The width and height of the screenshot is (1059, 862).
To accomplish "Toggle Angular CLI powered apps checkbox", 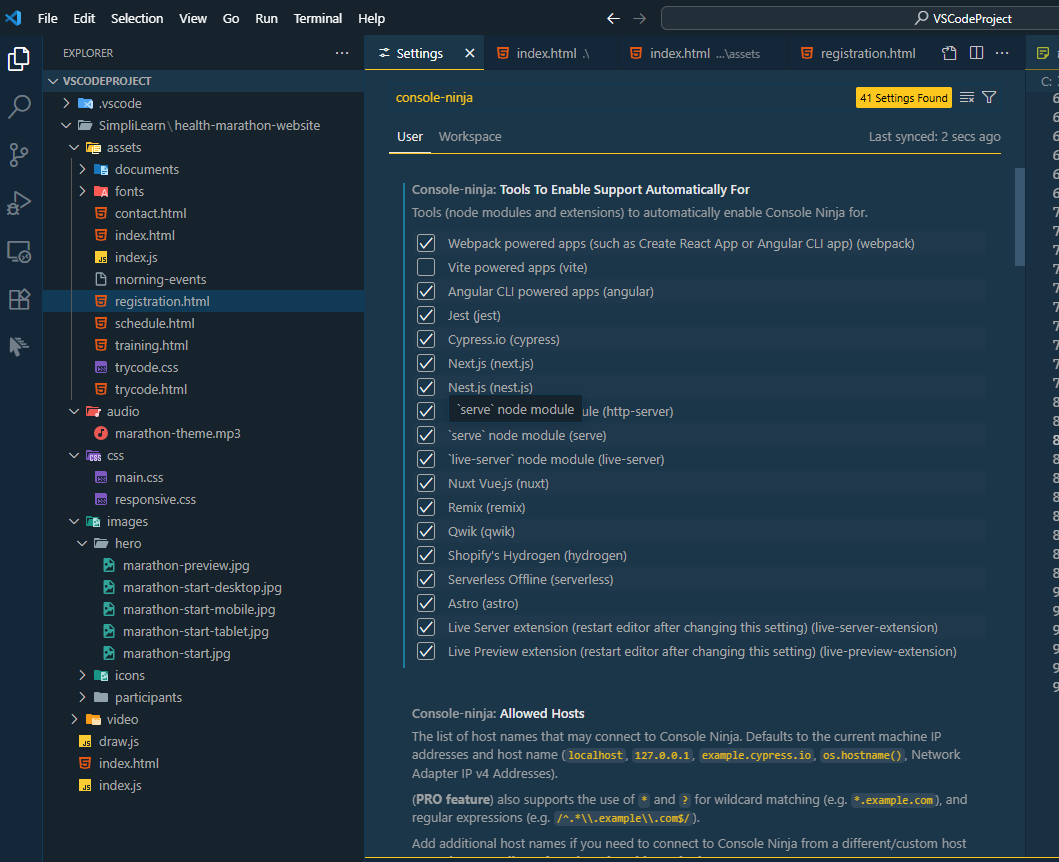I will 425,291.
